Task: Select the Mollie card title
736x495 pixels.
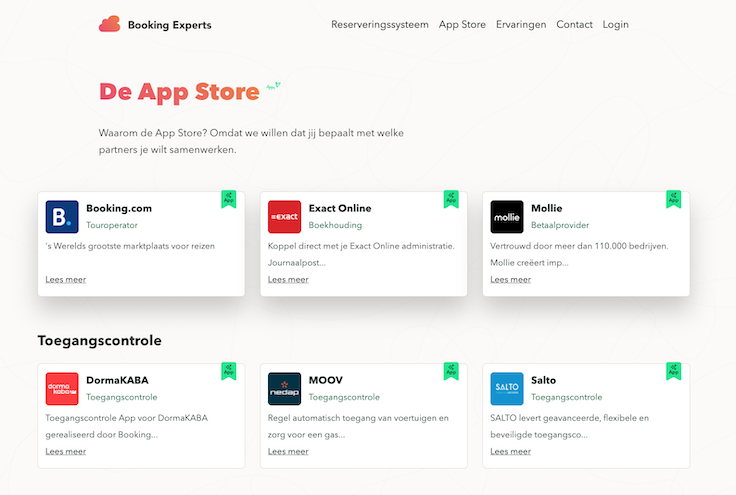Action: pyautogui.click(x=546, y=208)
